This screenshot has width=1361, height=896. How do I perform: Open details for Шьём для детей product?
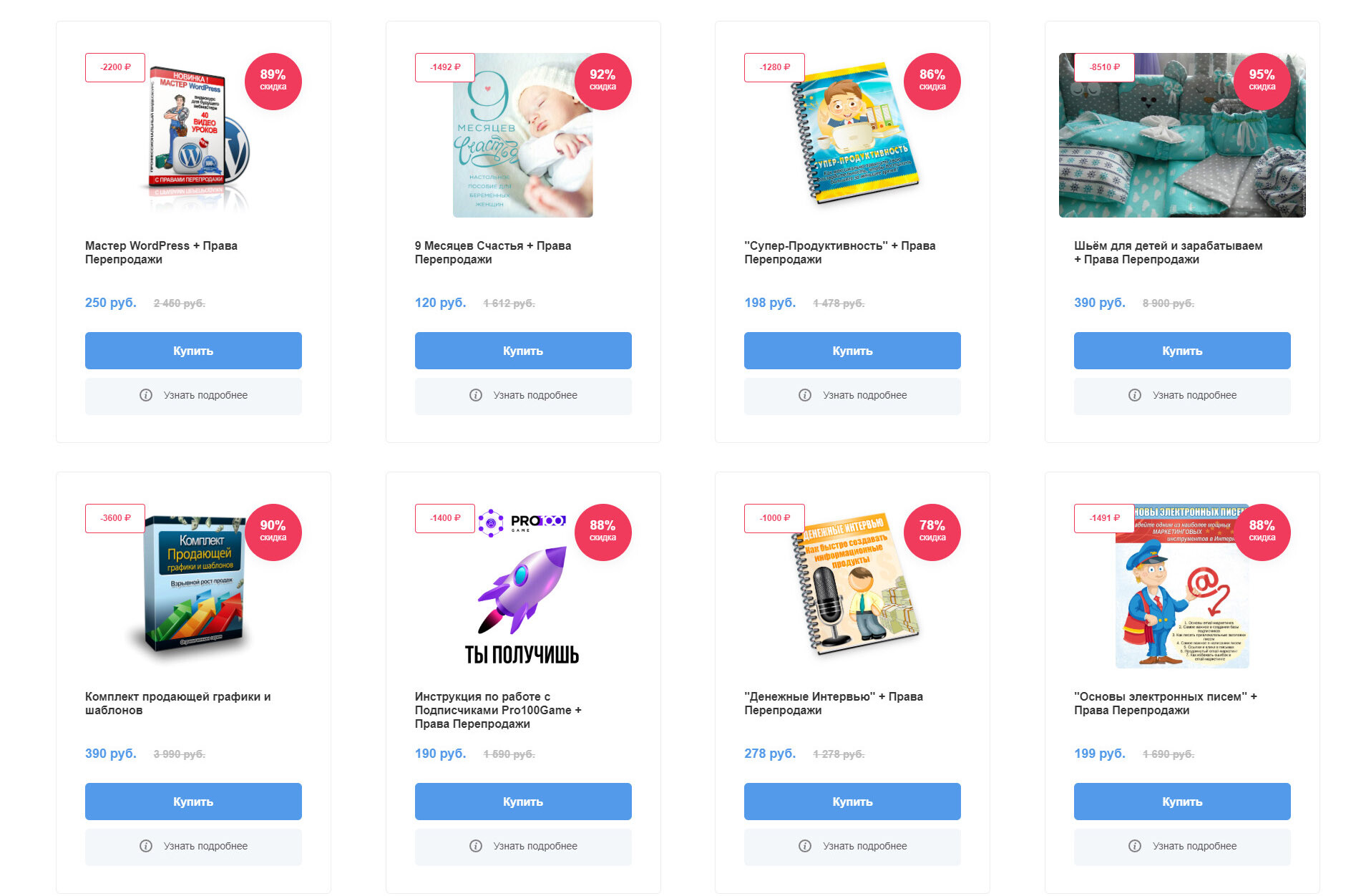click(x=1182, y=396)
